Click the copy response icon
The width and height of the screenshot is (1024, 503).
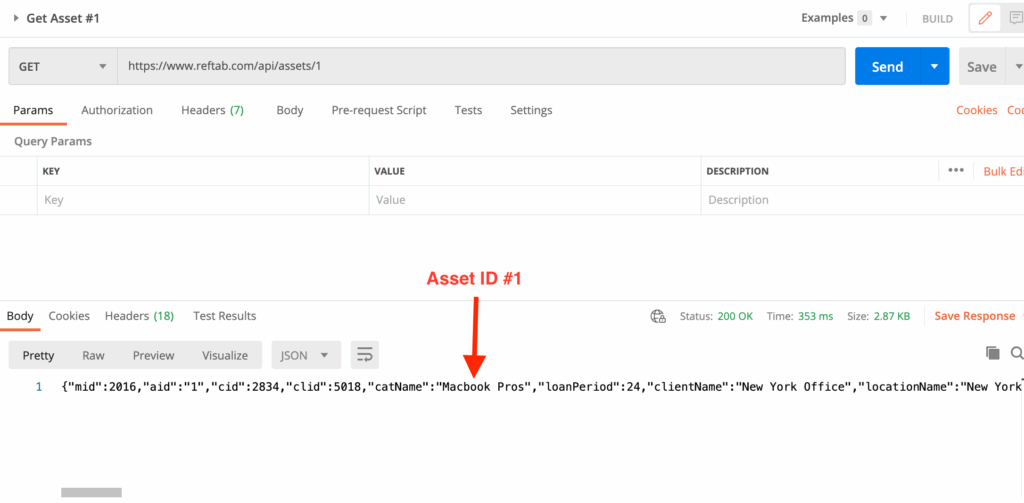pos(992,353)
